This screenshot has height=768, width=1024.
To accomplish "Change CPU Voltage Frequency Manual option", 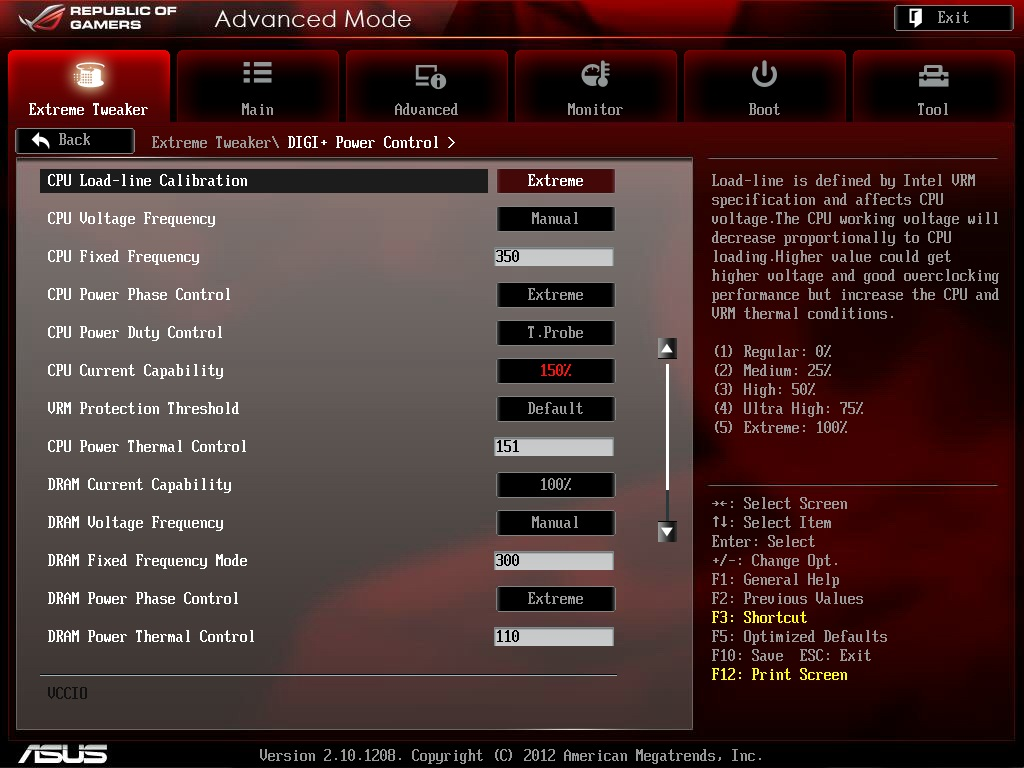I will (555, 219).
